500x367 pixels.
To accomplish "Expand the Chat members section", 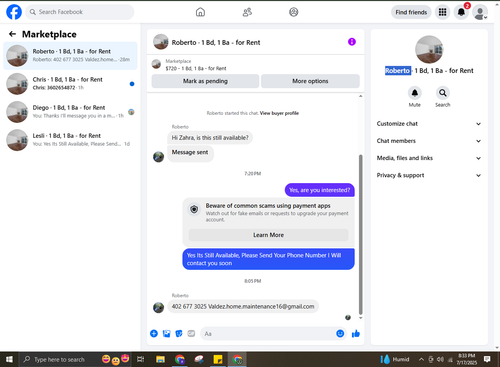I will pos(429,141).
